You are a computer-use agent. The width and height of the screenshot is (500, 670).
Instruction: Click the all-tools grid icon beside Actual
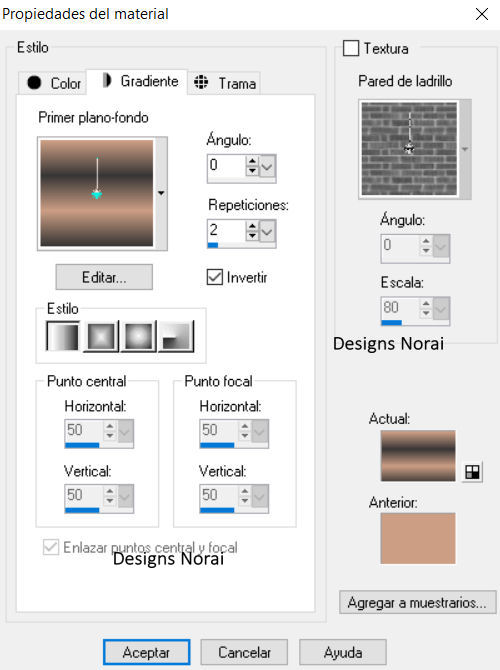pyautogui.click(x=472, y=472)
